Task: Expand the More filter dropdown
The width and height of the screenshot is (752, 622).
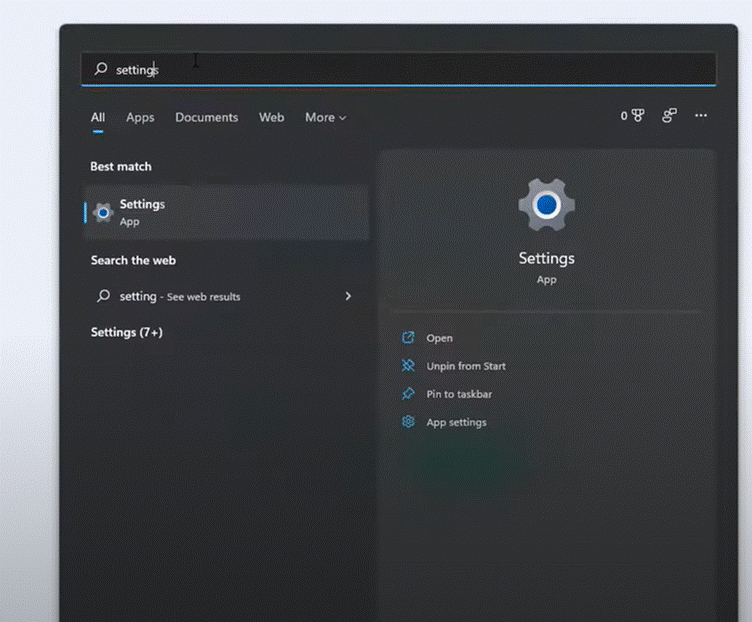Action: 326,117
